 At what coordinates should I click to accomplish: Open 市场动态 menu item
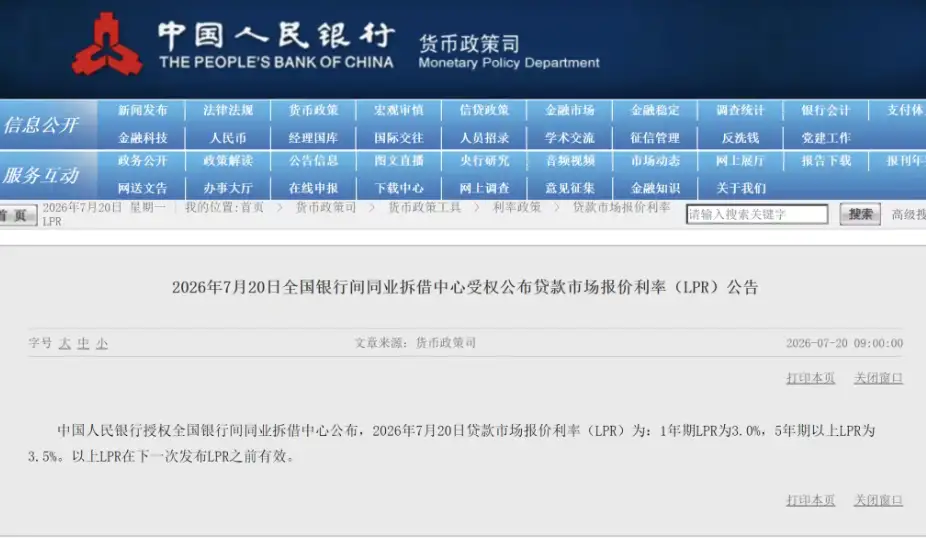pos(655,161)
